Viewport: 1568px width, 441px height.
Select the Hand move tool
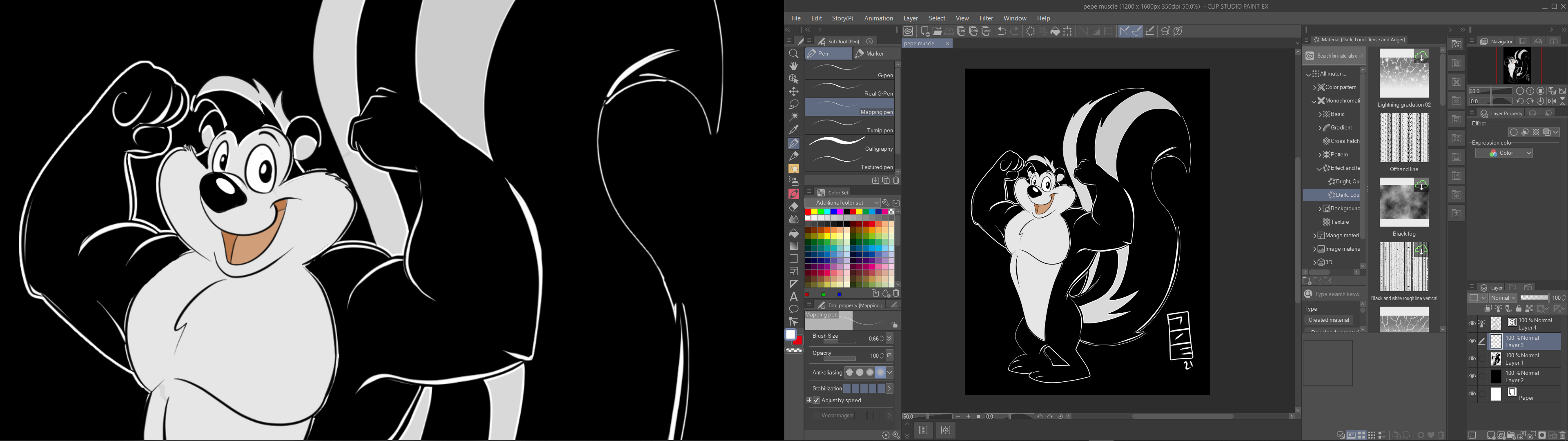(x=794, y=66)
